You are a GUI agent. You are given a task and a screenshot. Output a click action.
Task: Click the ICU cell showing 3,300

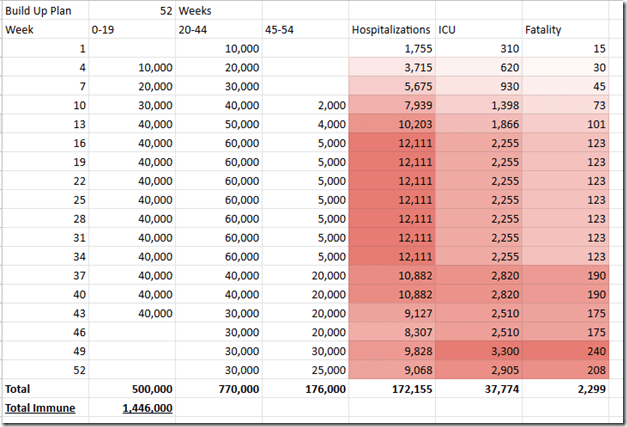point(497,352)
